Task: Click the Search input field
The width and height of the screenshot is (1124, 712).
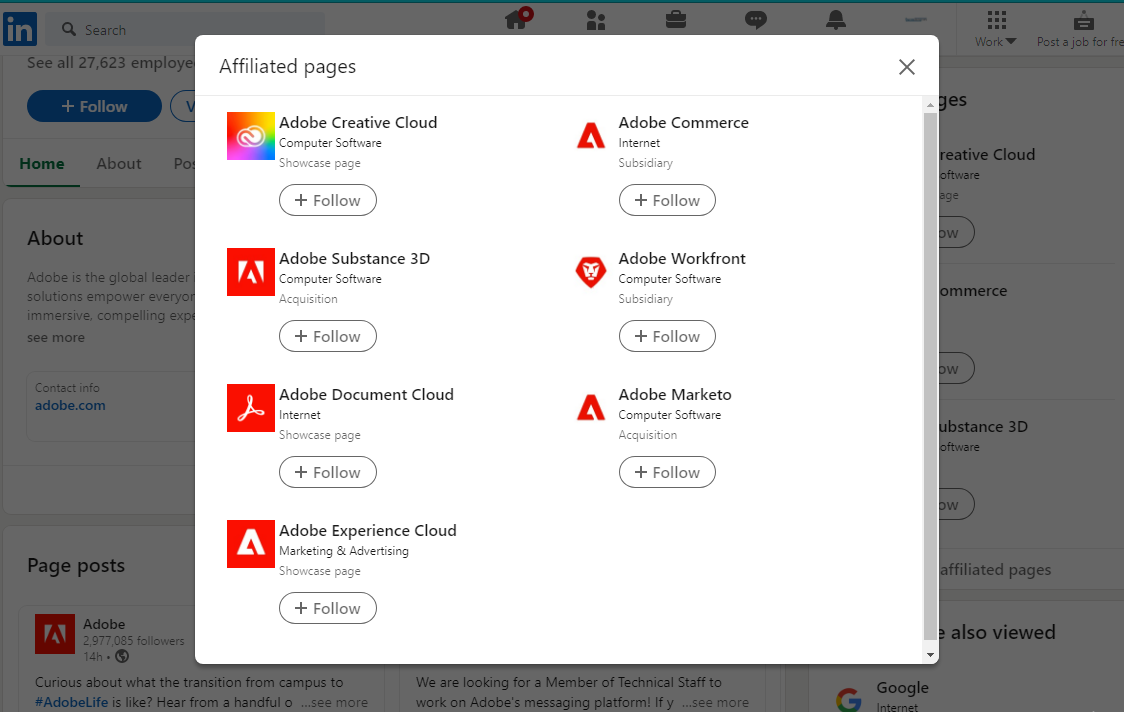Action: 185,29
